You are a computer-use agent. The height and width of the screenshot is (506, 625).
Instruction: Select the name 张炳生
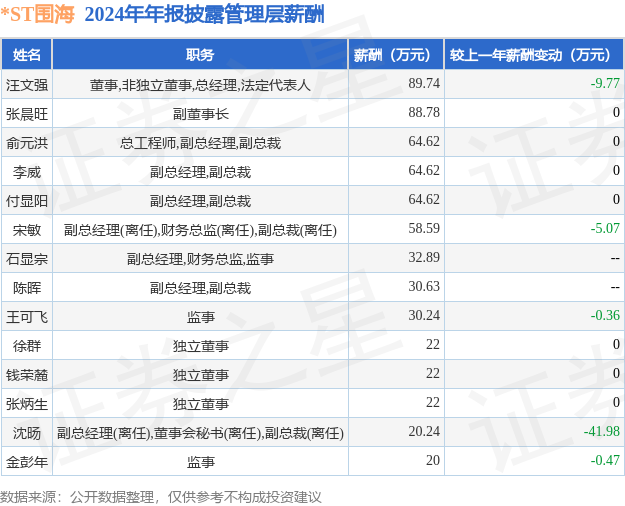(27, 404)
